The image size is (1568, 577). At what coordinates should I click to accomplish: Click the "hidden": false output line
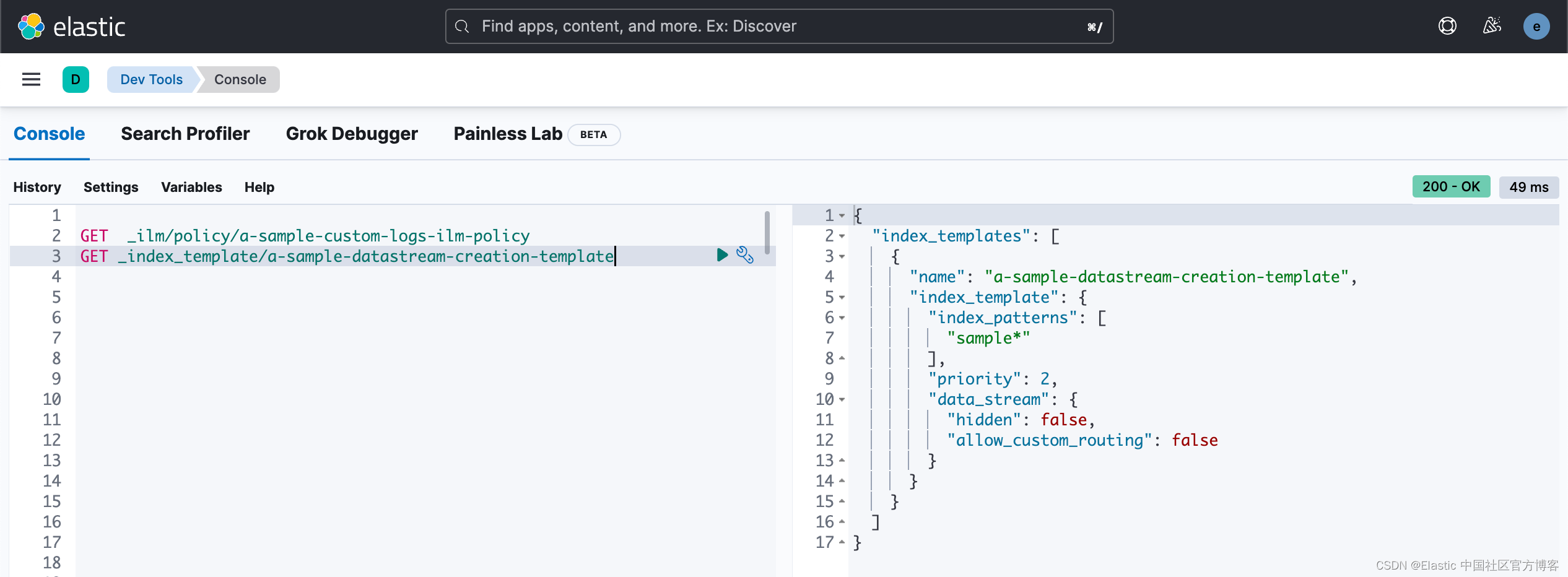[1021, 420]
